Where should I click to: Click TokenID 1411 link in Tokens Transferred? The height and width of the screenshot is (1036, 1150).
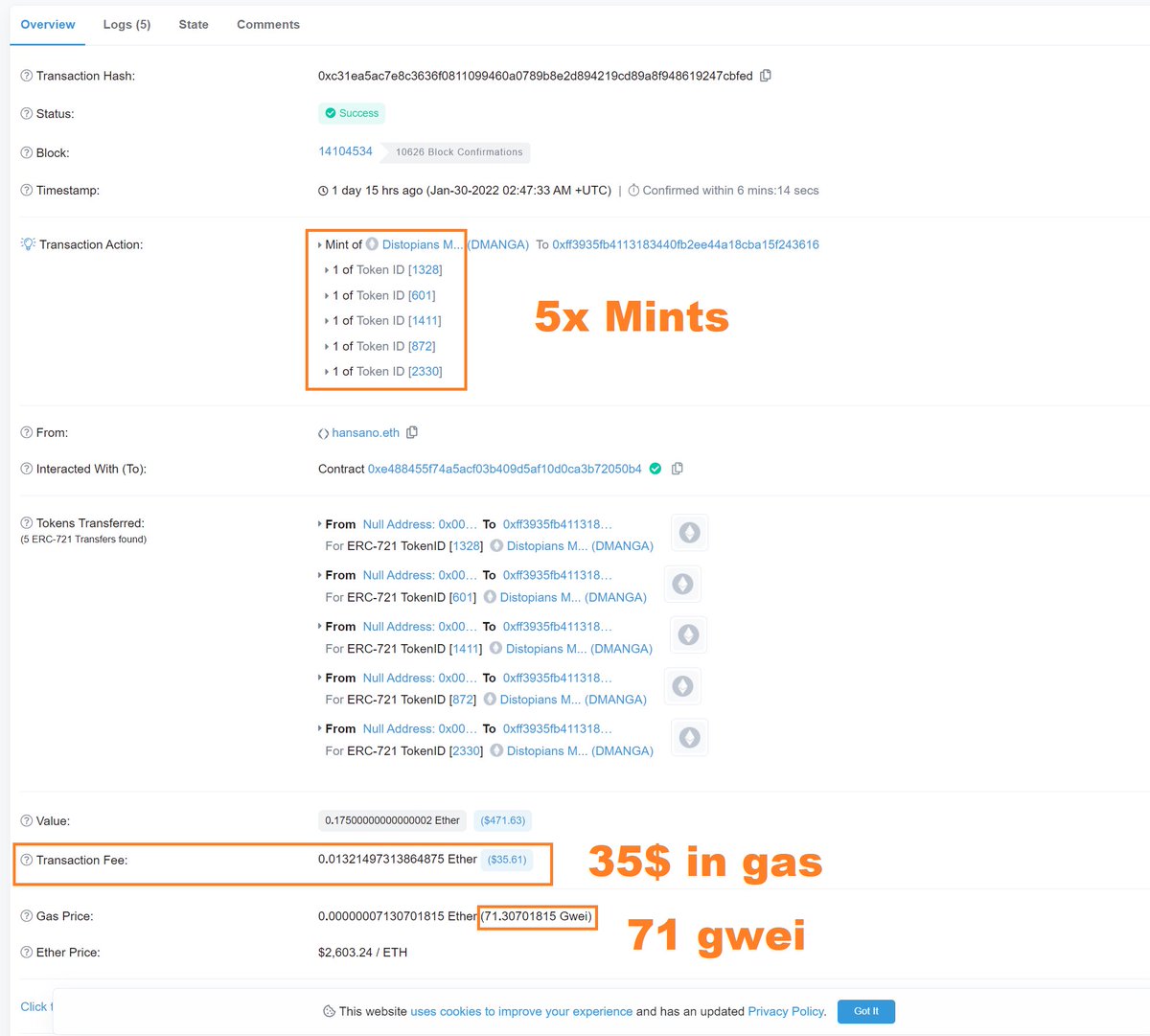(466, 649)
